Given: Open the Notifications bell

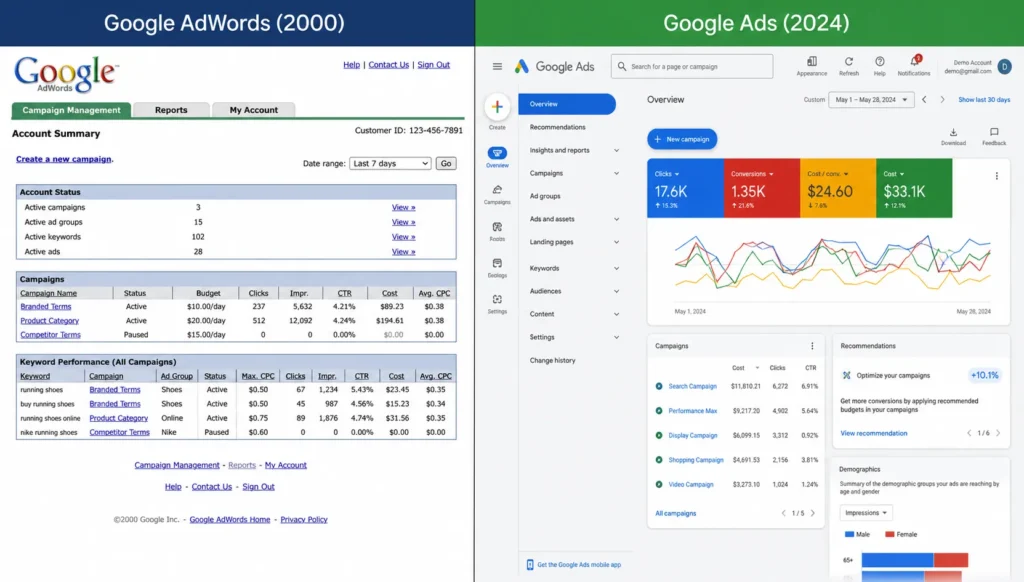Looking at the screenshot, I should pos(914,61).
